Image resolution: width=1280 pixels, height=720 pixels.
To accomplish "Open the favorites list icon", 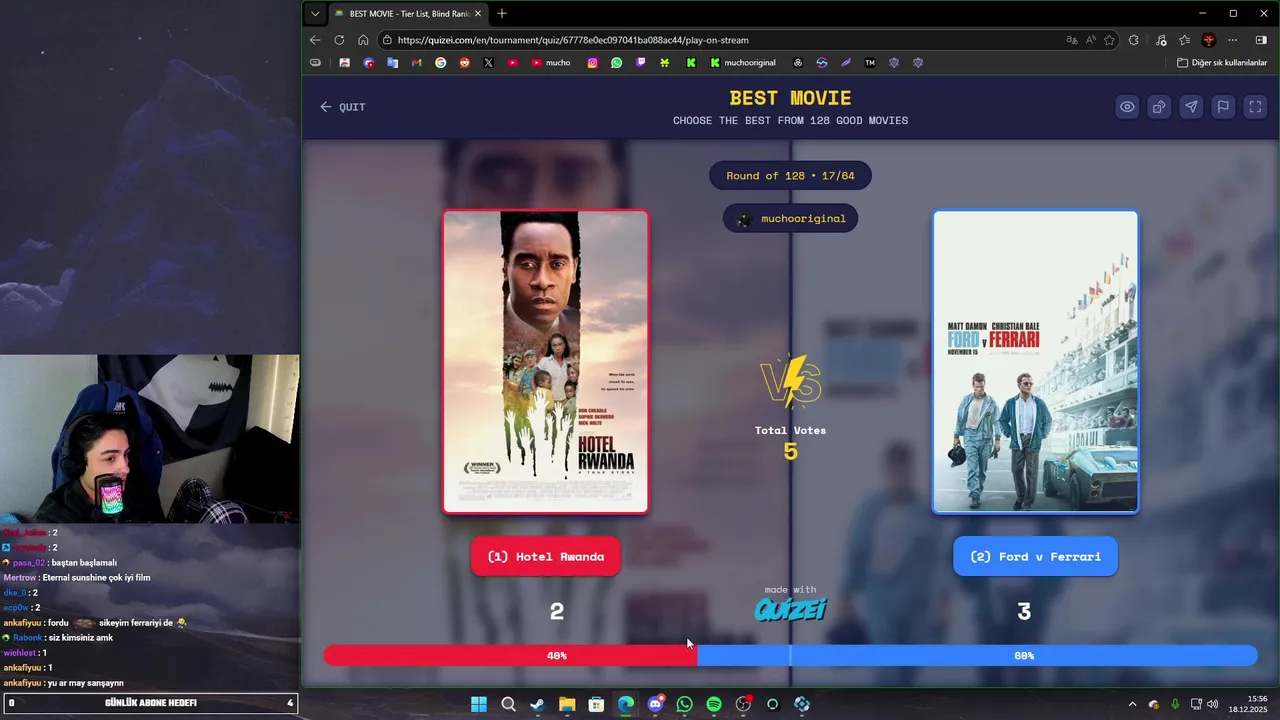I will tap(1184, 40).
